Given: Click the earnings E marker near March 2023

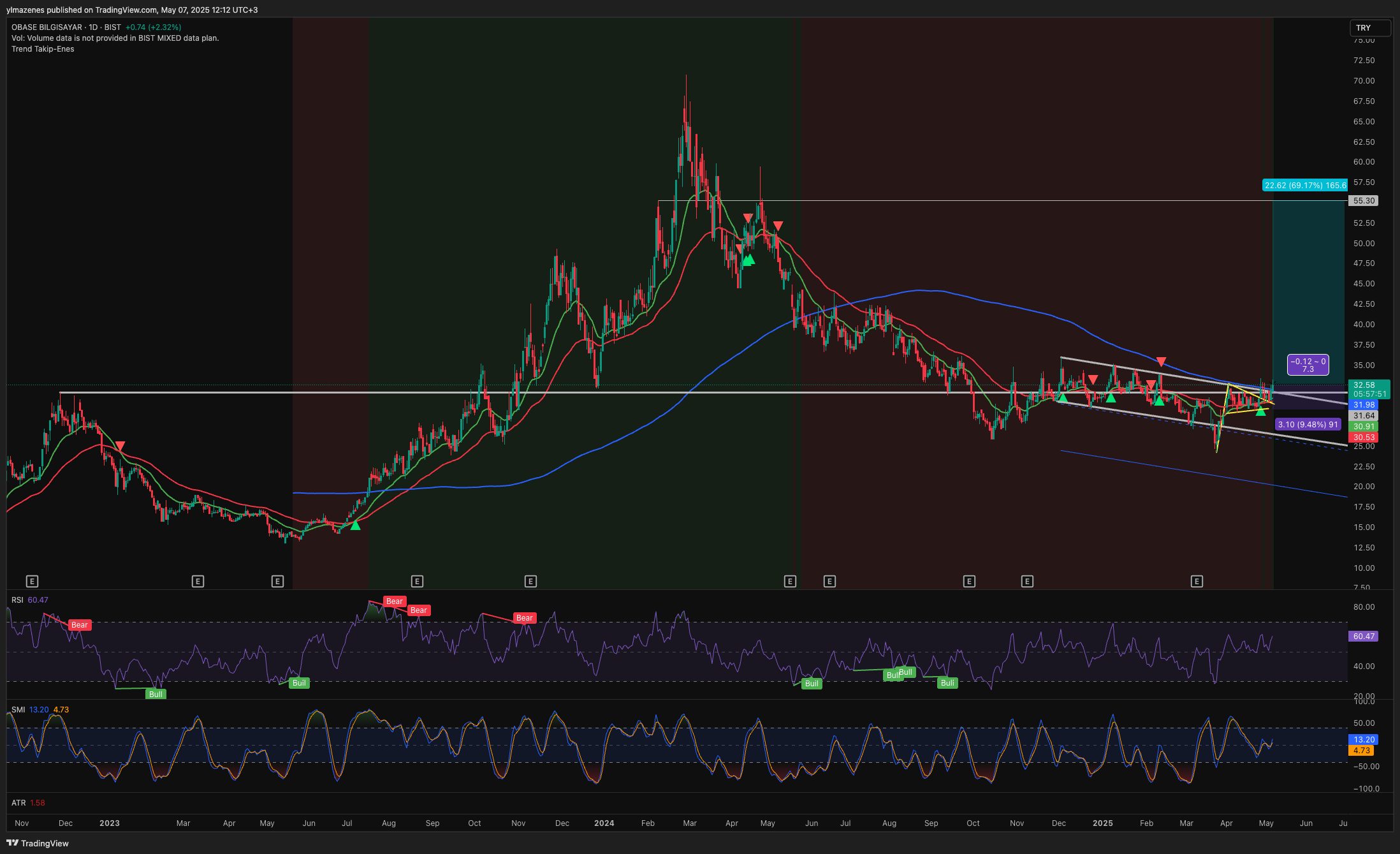Looking at the screenshot, I should 198,581.
